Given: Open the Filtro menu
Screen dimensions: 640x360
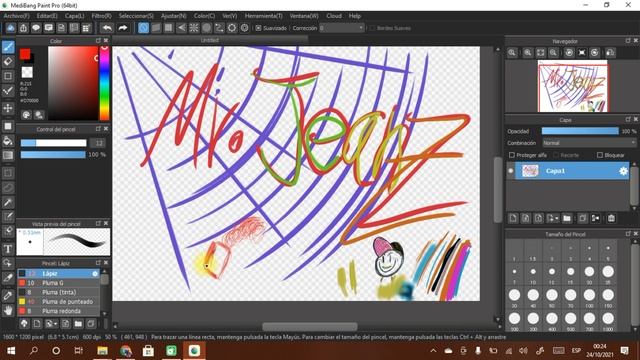Looking at the screenshot, I should [x=101, y=16].
